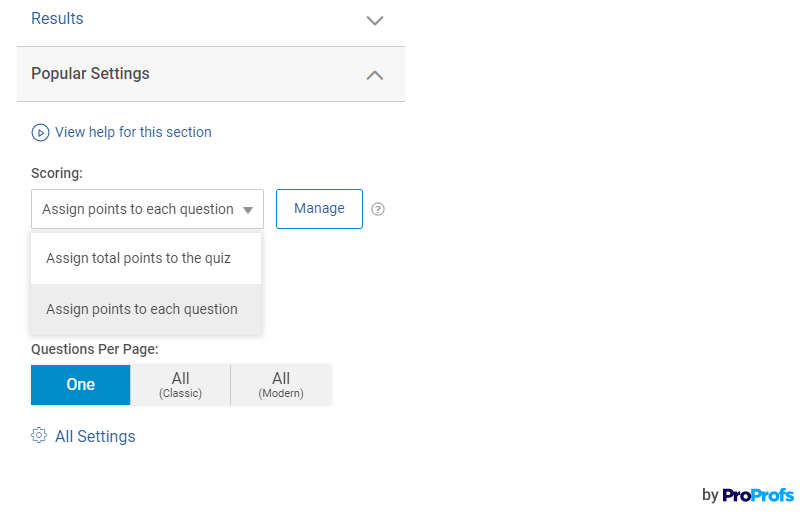
Task: Click the "Scoring:" field label
Action: click(x=57, y=173)
